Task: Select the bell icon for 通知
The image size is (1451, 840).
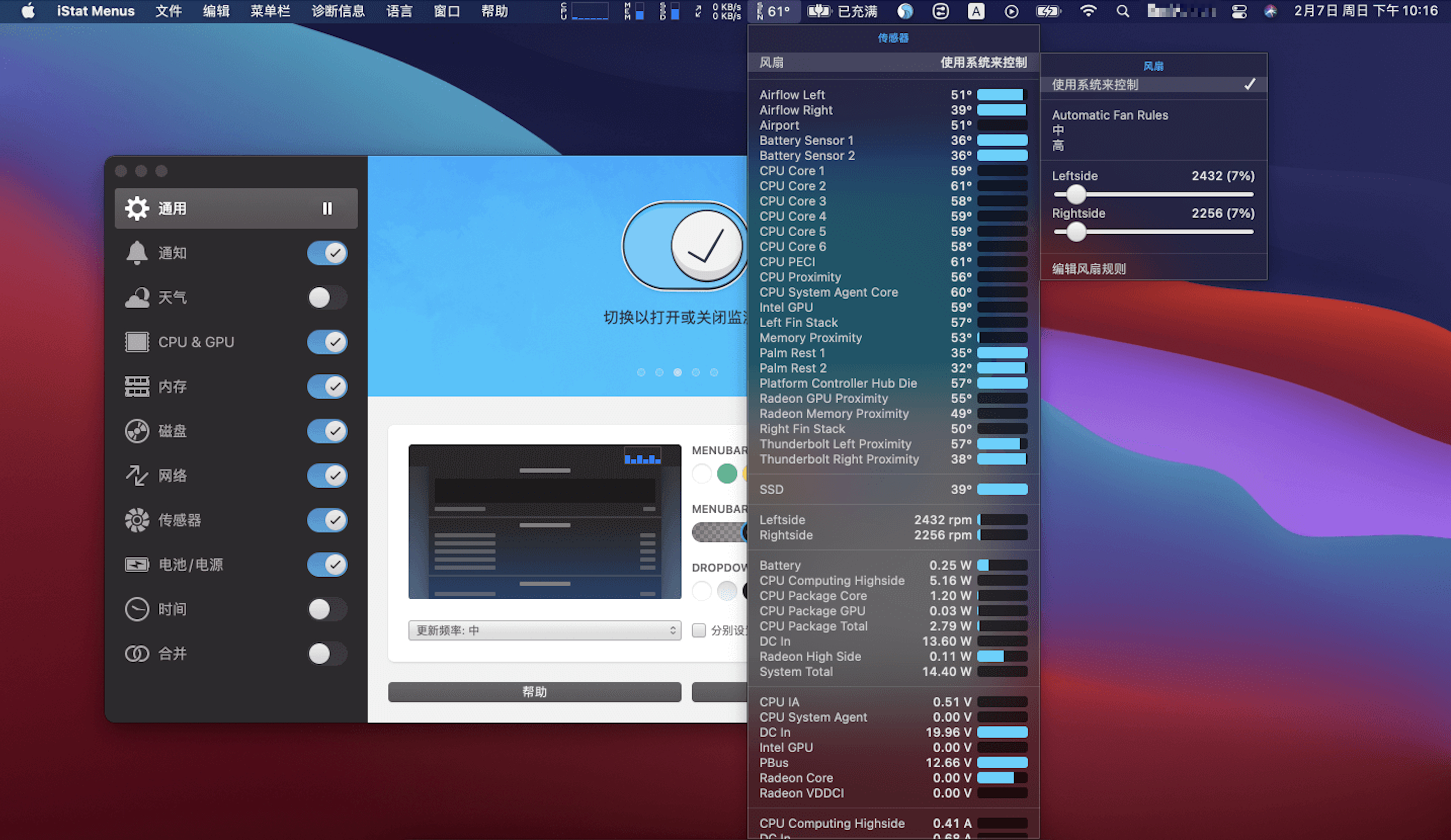Action: click(x=136, y=253)
